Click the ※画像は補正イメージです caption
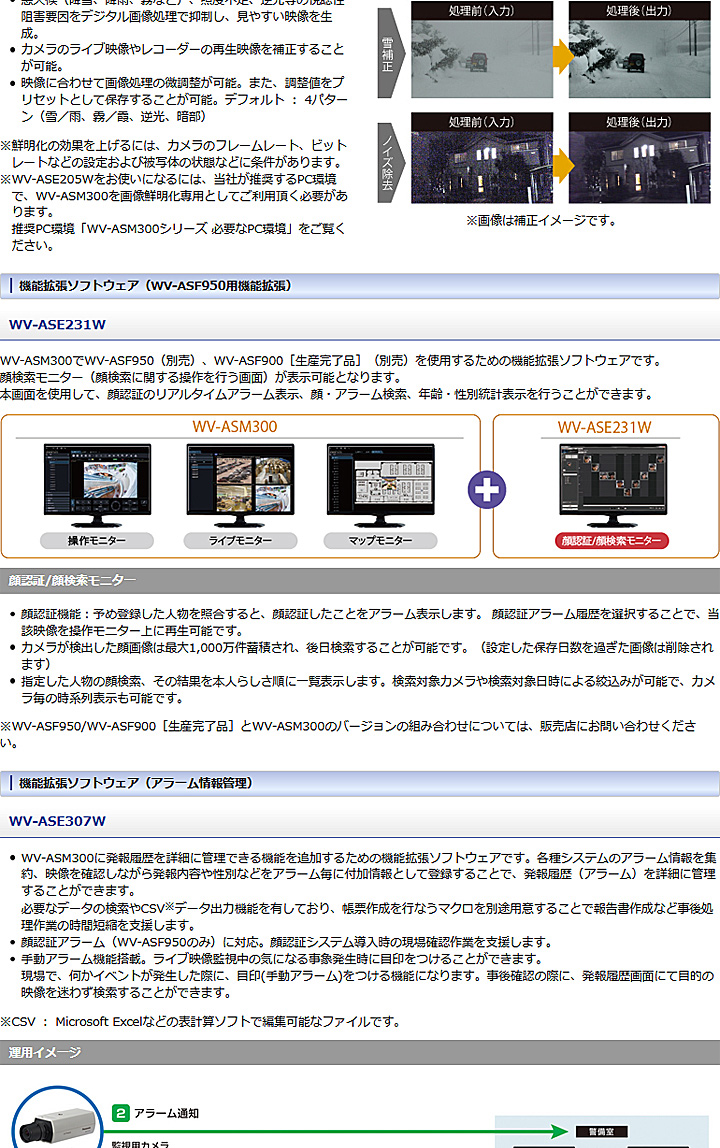 pos(541,220)
